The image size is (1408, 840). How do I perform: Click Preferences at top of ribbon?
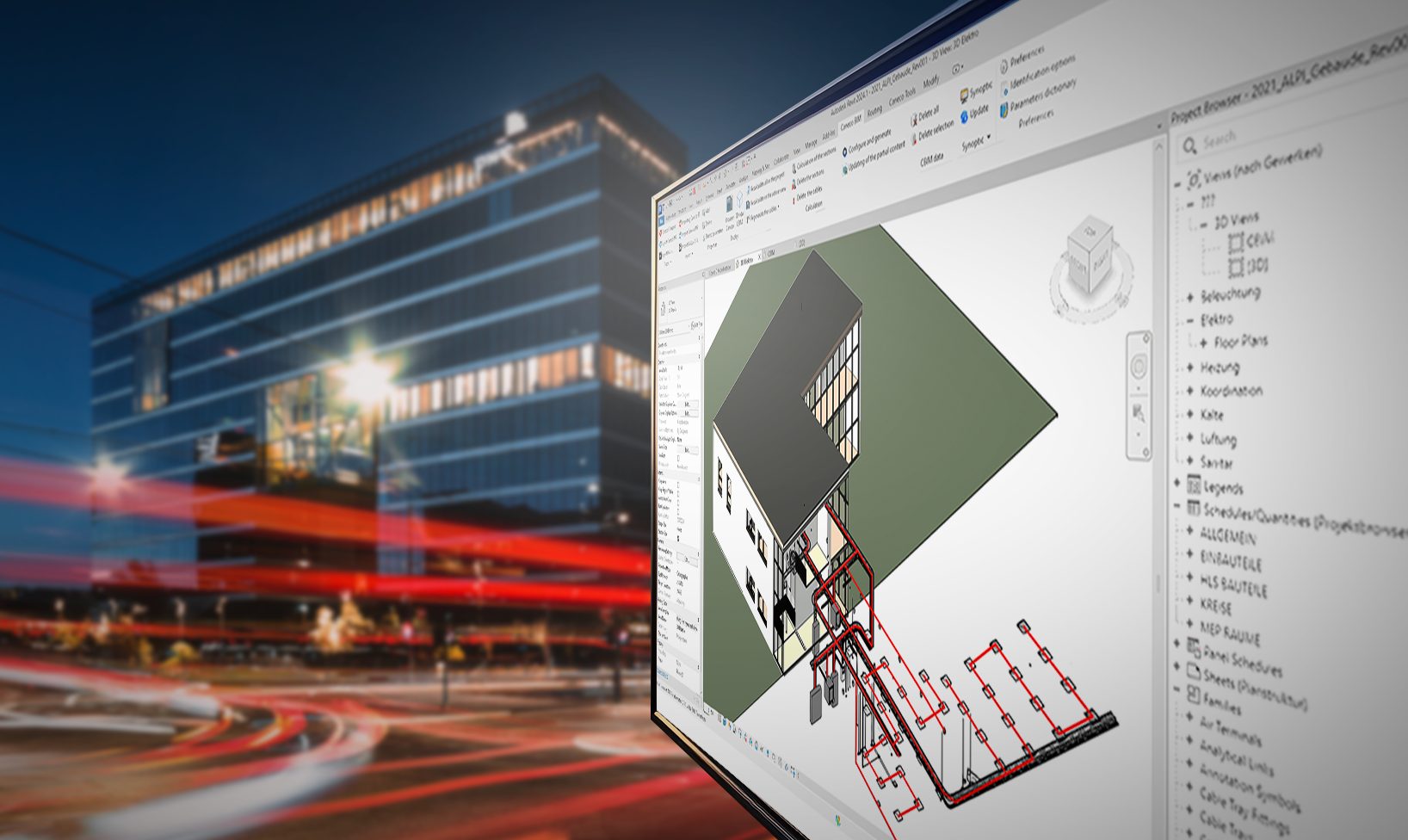click(x=1027, y=59)
